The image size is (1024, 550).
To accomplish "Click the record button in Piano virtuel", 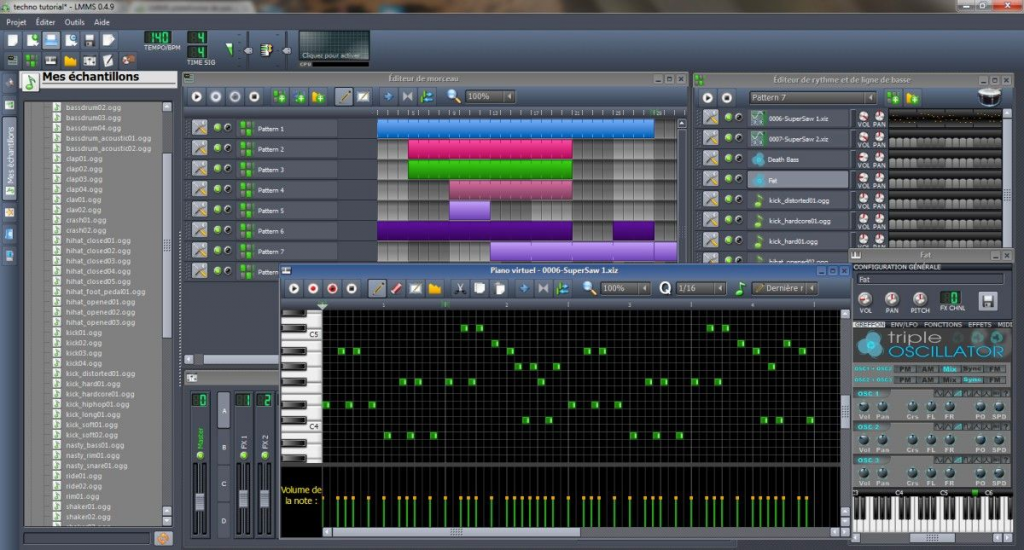I will pyautogui.click(x=313, y=288).
